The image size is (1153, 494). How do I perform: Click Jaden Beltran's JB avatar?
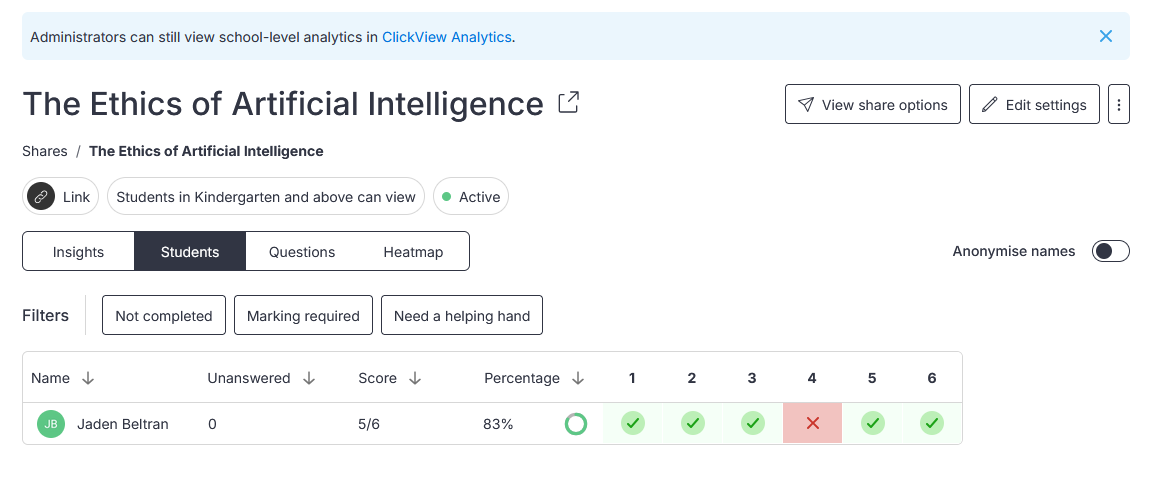tap(51, 424)
